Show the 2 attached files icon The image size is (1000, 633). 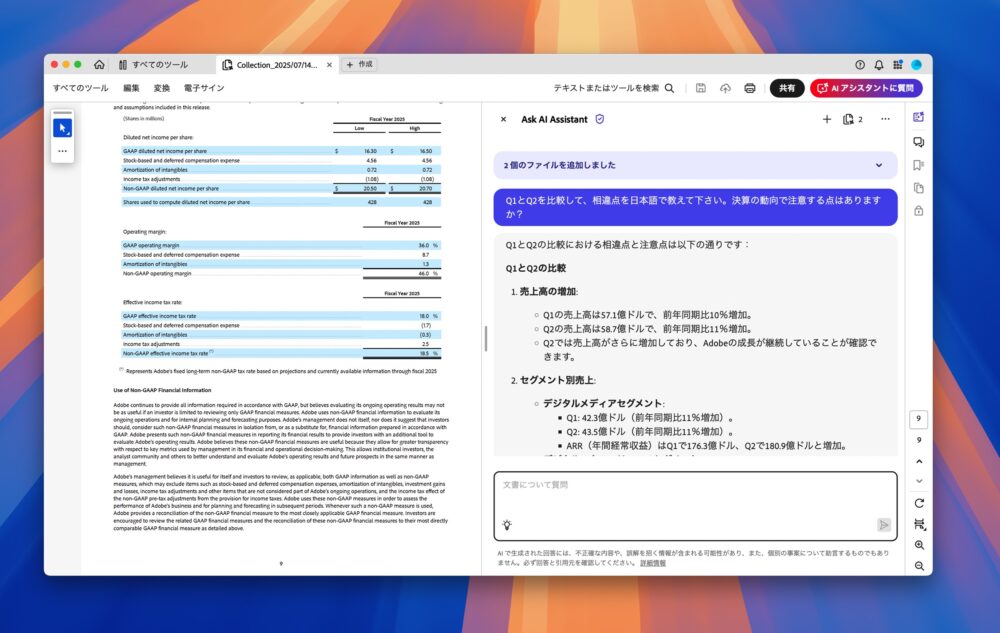pos(853,119)
